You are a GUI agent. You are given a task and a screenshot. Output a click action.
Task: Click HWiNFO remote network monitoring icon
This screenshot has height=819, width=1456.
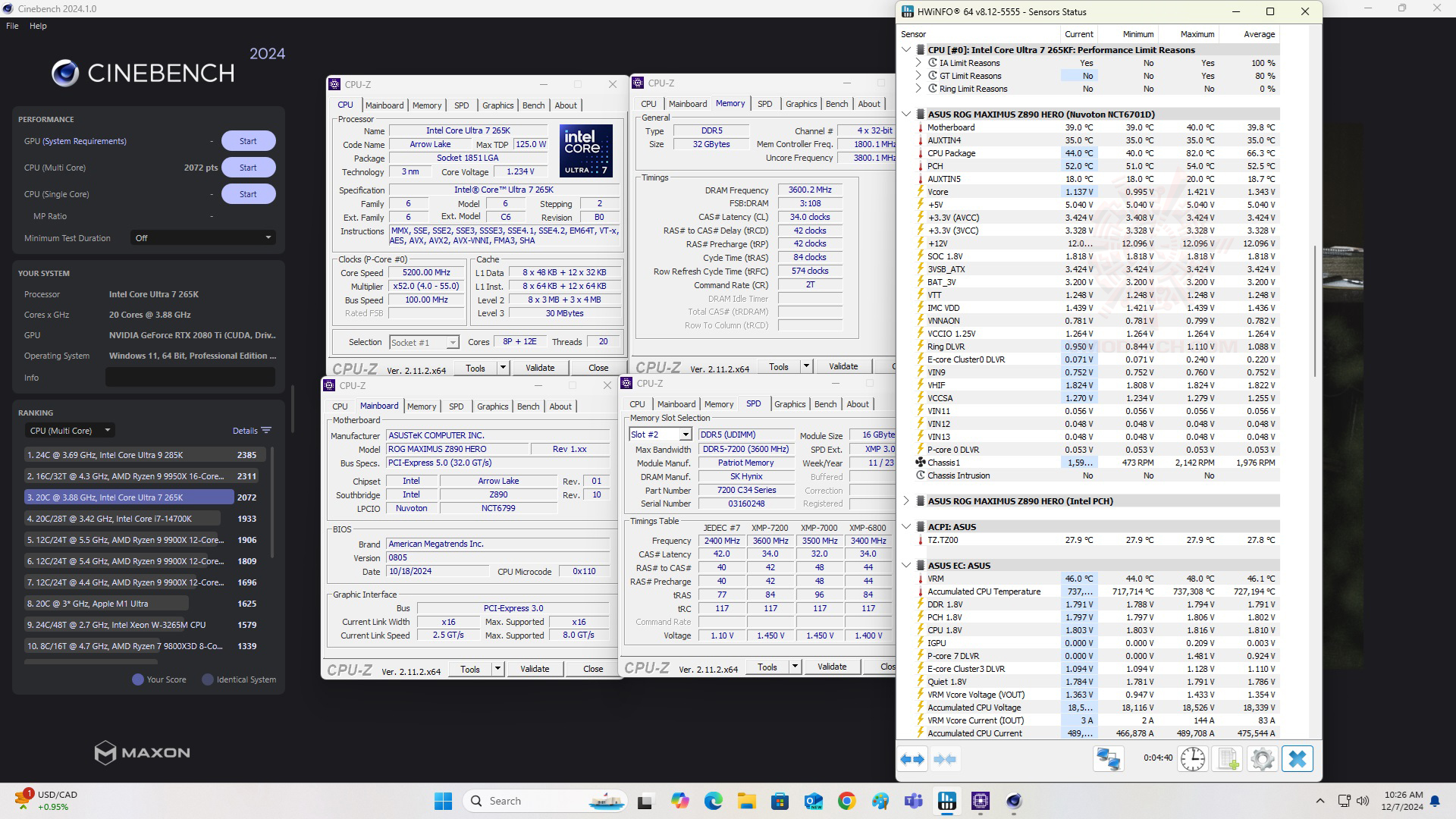1108,759
